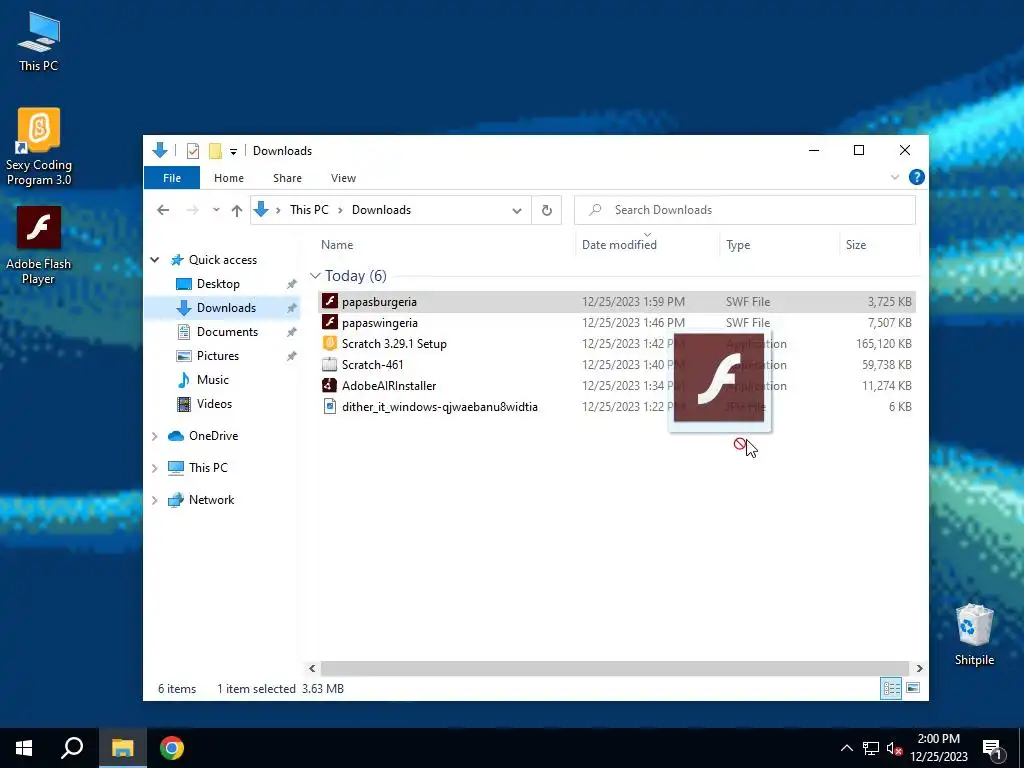
Task: Expand the This PC tree node
Action: (155, 468)
